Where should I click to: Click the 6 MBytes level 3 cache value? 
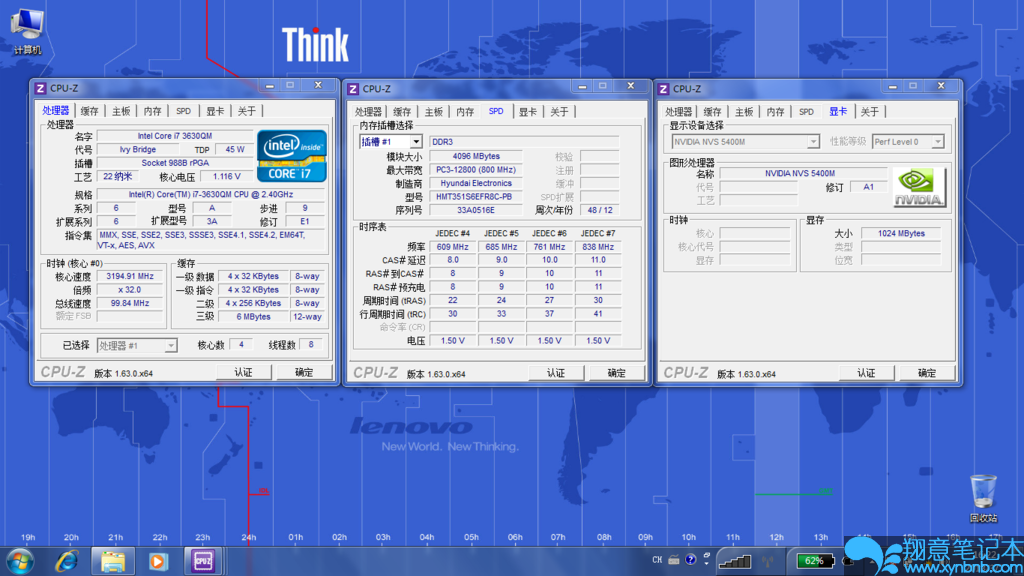pyautogui.click(x=253, y=317)
